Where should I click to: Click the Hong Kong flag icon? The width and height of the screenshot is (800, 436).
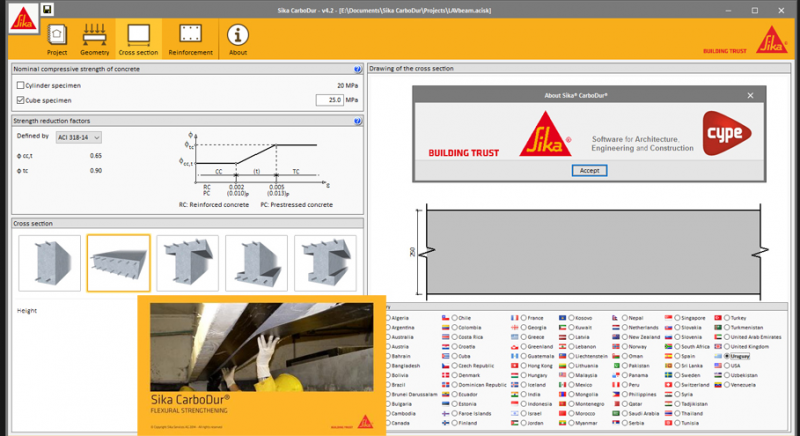click(515, 366)
